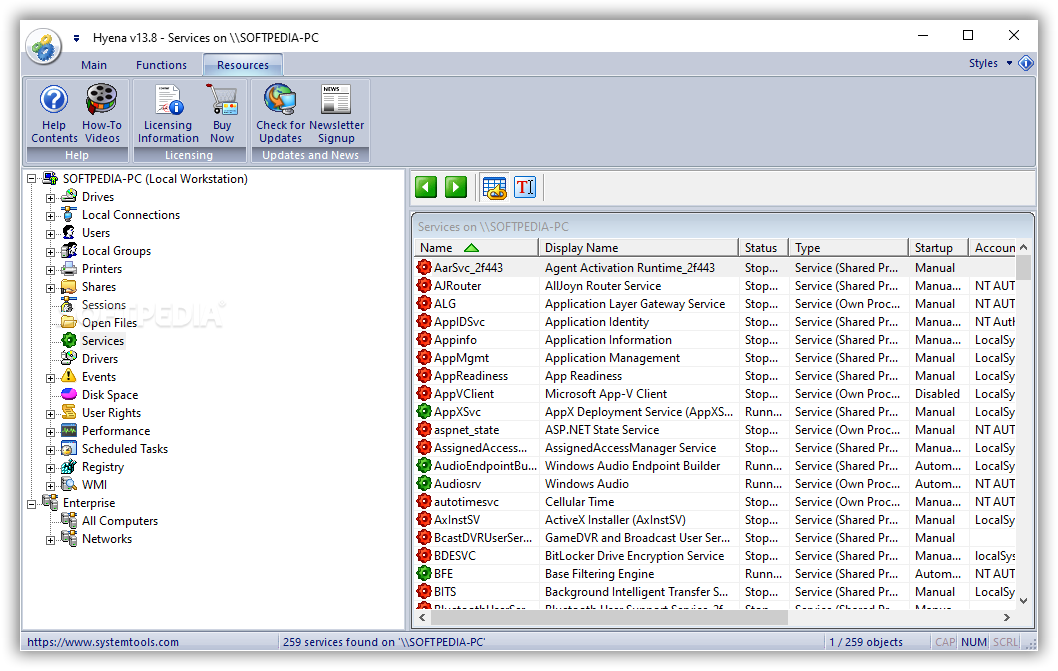Click the green Services gear icon
1058x671 pixels.
pyautogui.click(x=69, y=340)
